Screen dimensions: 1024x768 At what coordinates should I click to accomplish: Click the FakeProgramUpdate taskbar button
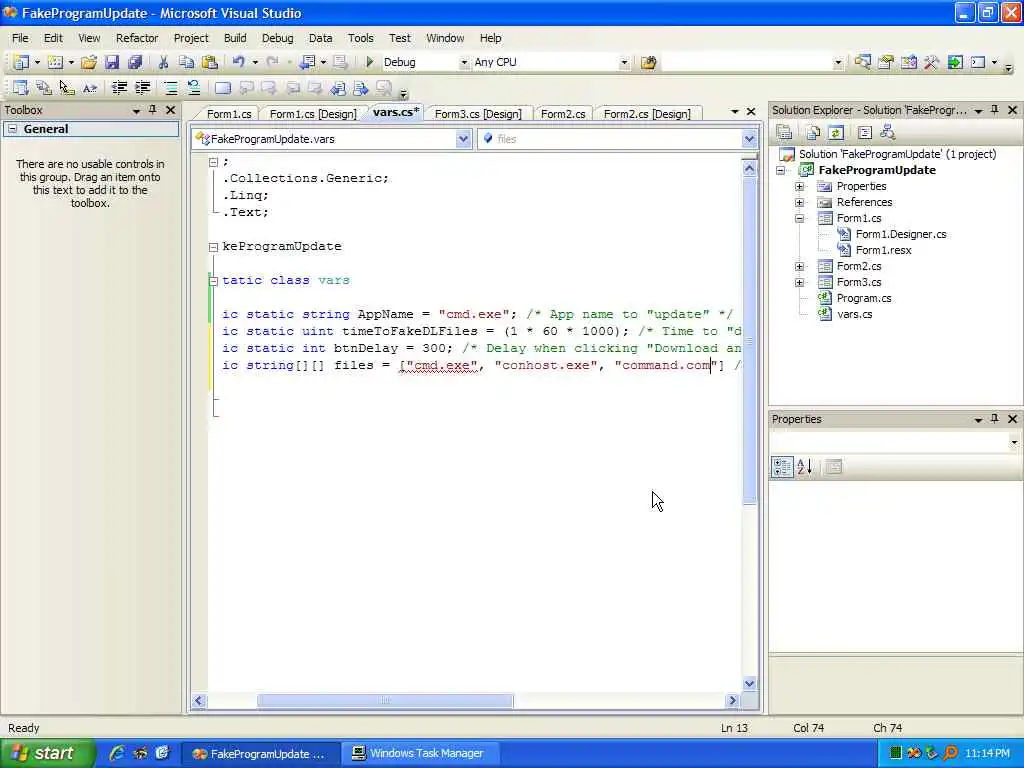pos(261,754)
